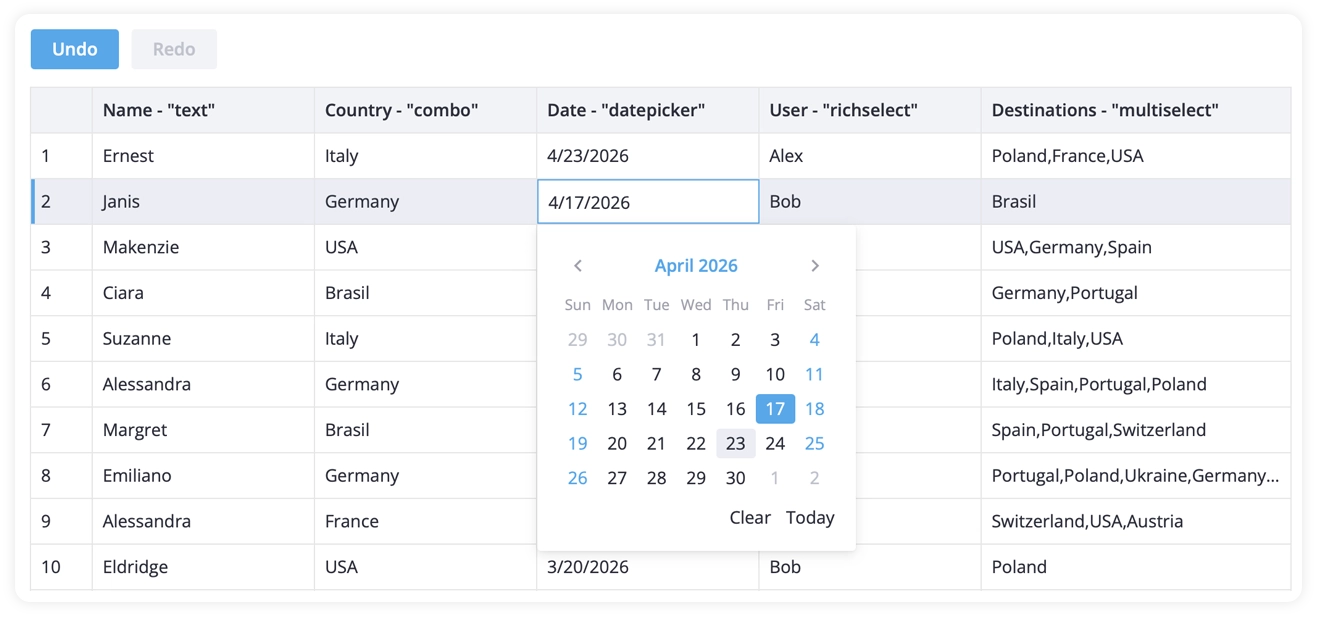Select April 30 in the calendar
The image size is (1320, 630).
pyautogui.click(x=736, y=477)
